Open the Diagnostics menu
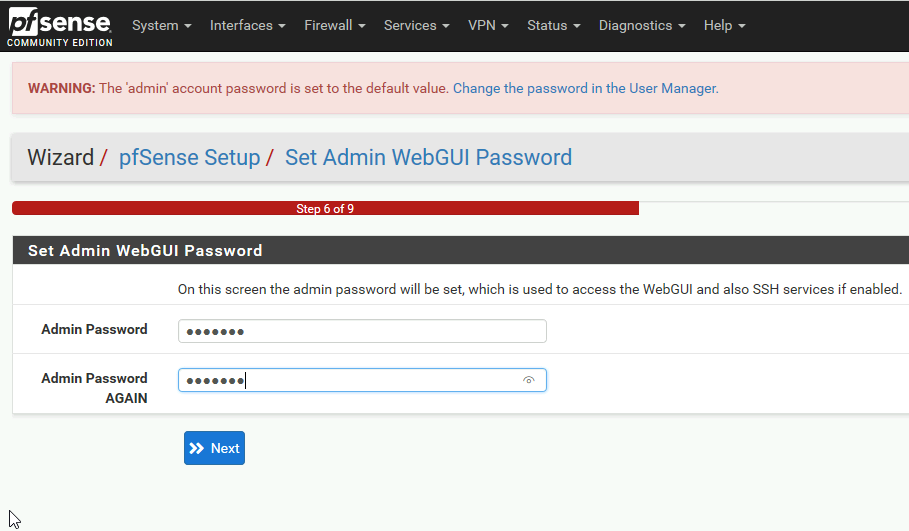Screen dimensions: 909x531 [642, 26]
